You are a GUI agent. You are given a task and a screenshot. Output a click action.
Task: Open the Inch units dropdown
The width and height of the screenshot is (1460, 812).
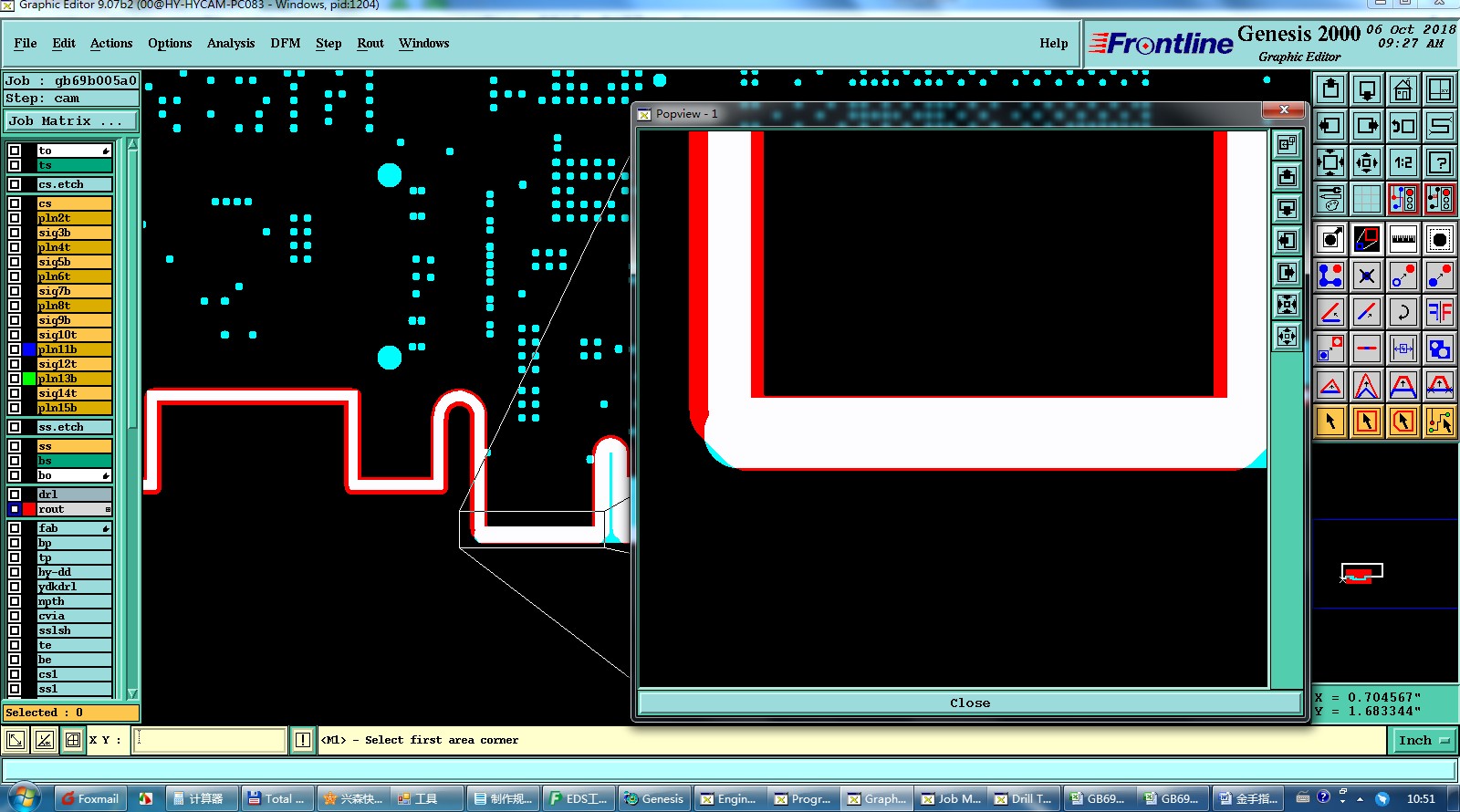pos(1423,740)
